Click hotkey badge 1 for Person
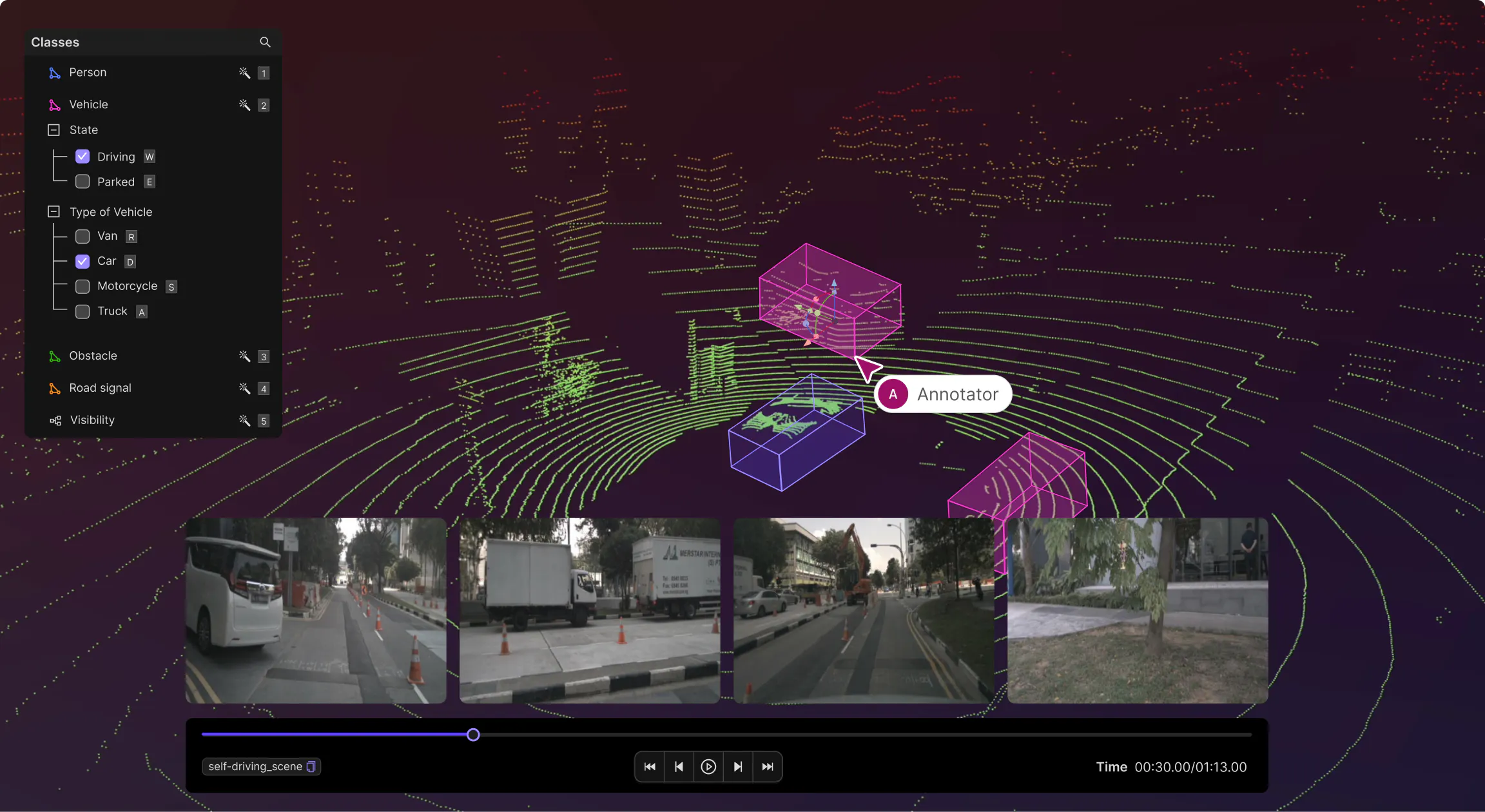The image size is (1485, 812). pyautogui.click(x=264, y=73)
